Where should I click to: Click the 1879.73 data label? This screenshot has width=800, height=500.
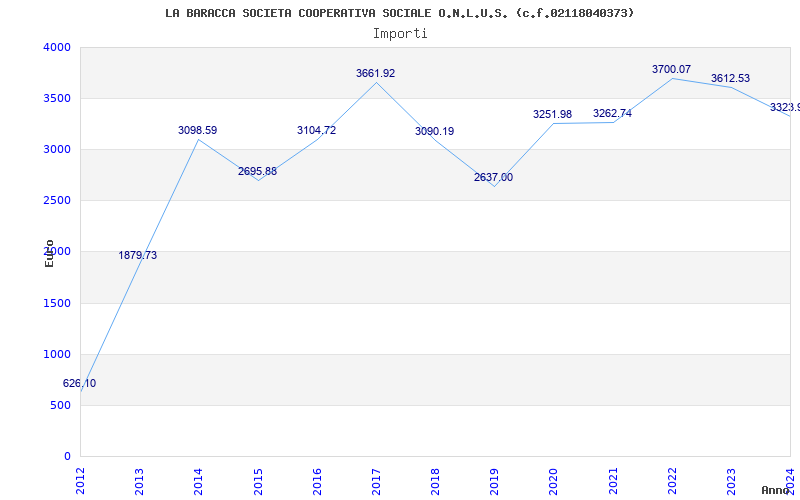pos(138,255)
